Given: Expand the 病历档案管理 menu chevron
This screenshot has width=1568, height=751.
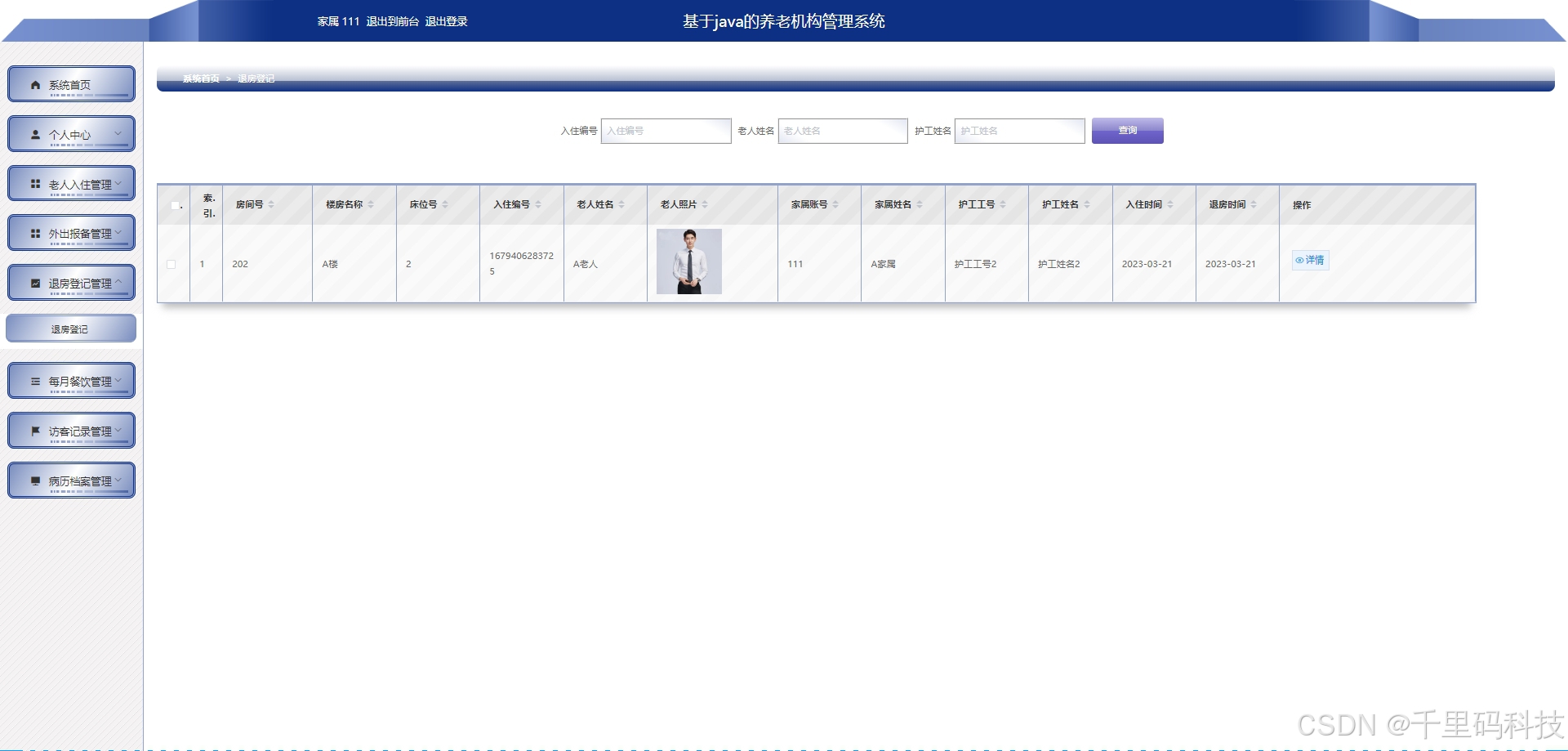Looking at the screenshot, I should point(118,481).
